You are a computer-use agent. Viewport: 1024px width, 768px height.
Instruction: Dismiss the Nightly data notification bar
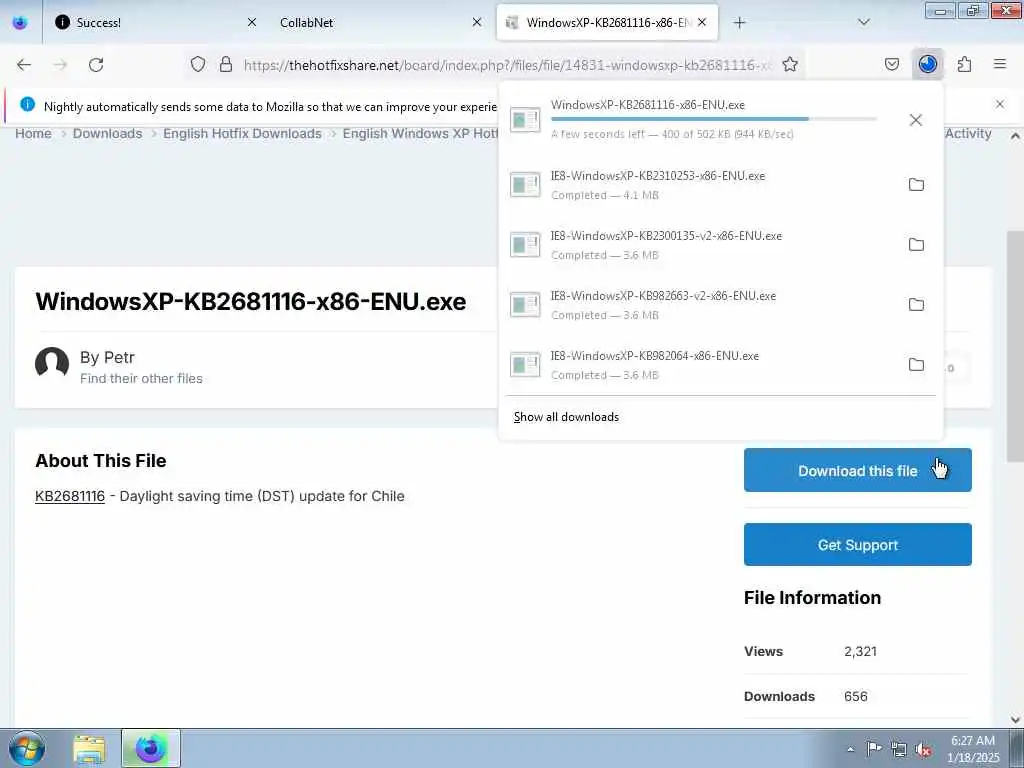pos(1000,104)
